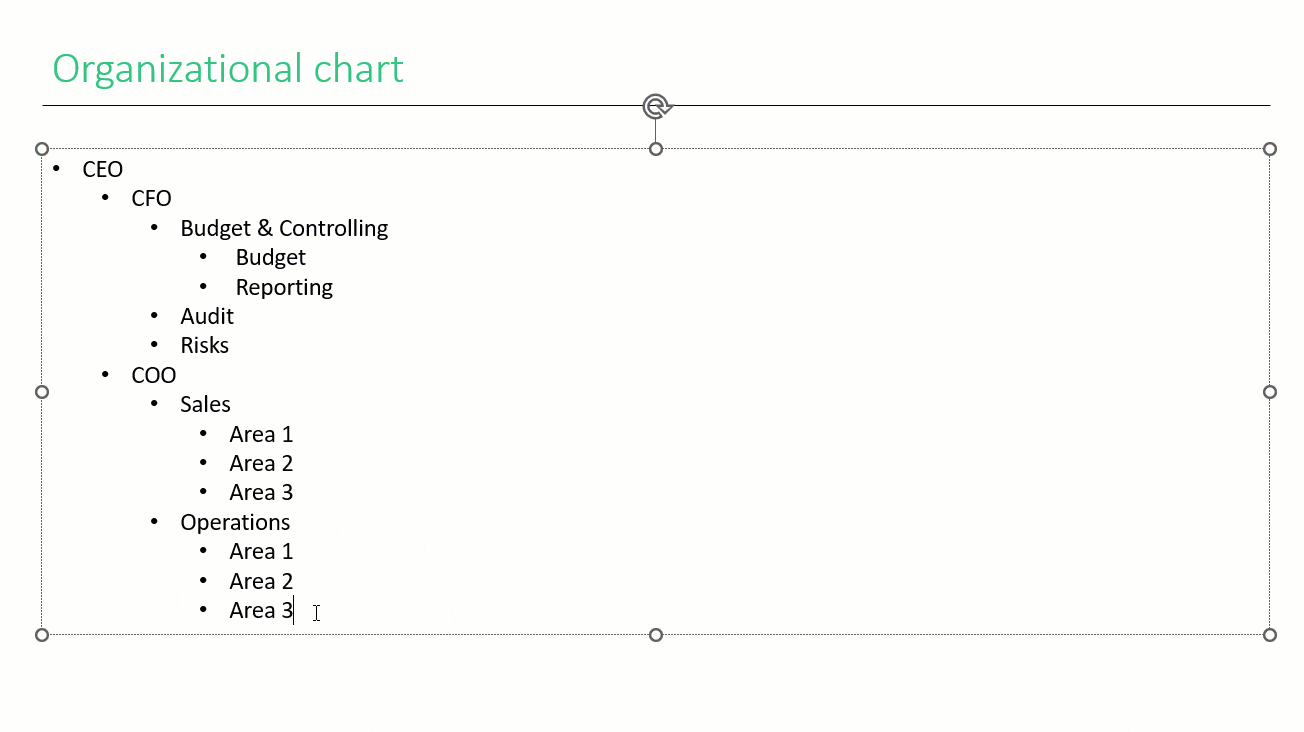The image size is (1304, 732).
Task: Click the Sales bullet line
Action: [x=205, y=404]
